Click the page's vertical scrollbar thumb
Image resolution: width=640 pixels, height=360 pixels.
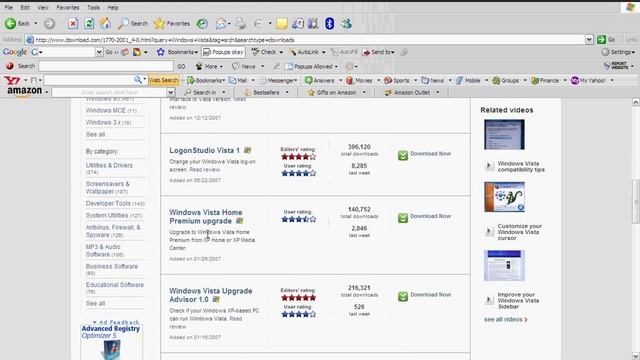point(636,201)
